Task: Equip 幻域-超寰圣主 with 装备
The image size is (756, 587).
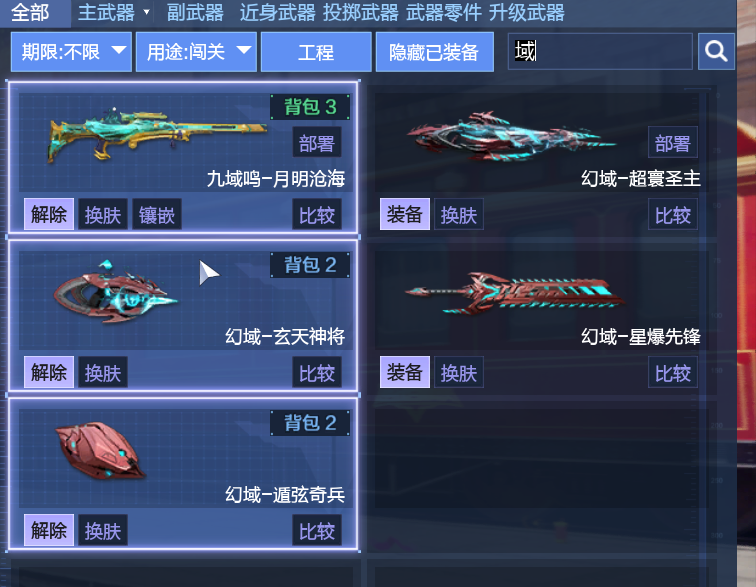Action: coord(405,214)
